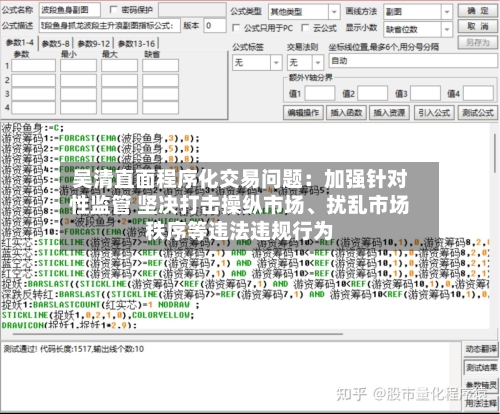
Task: Click parameter row 2 最大 field
Action: pyautogui.click(x=119, y=80)
